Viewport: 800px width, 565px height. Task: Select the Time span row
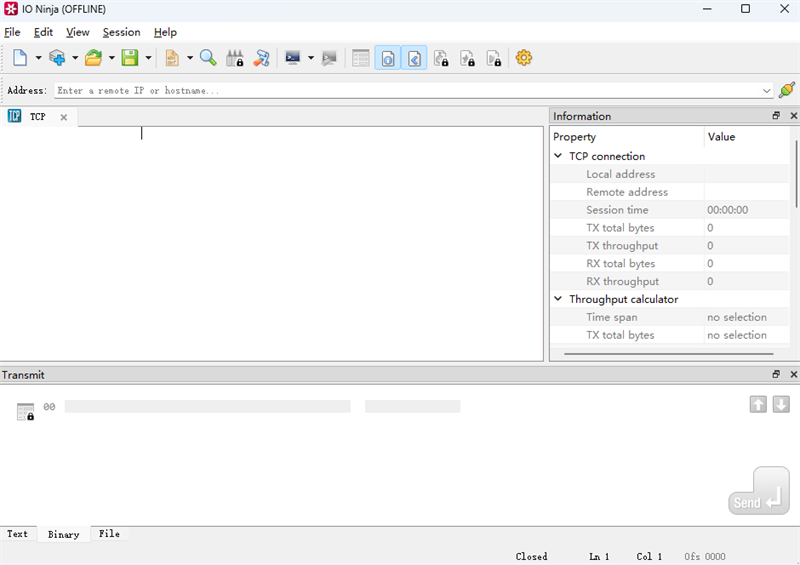point(670,317)
